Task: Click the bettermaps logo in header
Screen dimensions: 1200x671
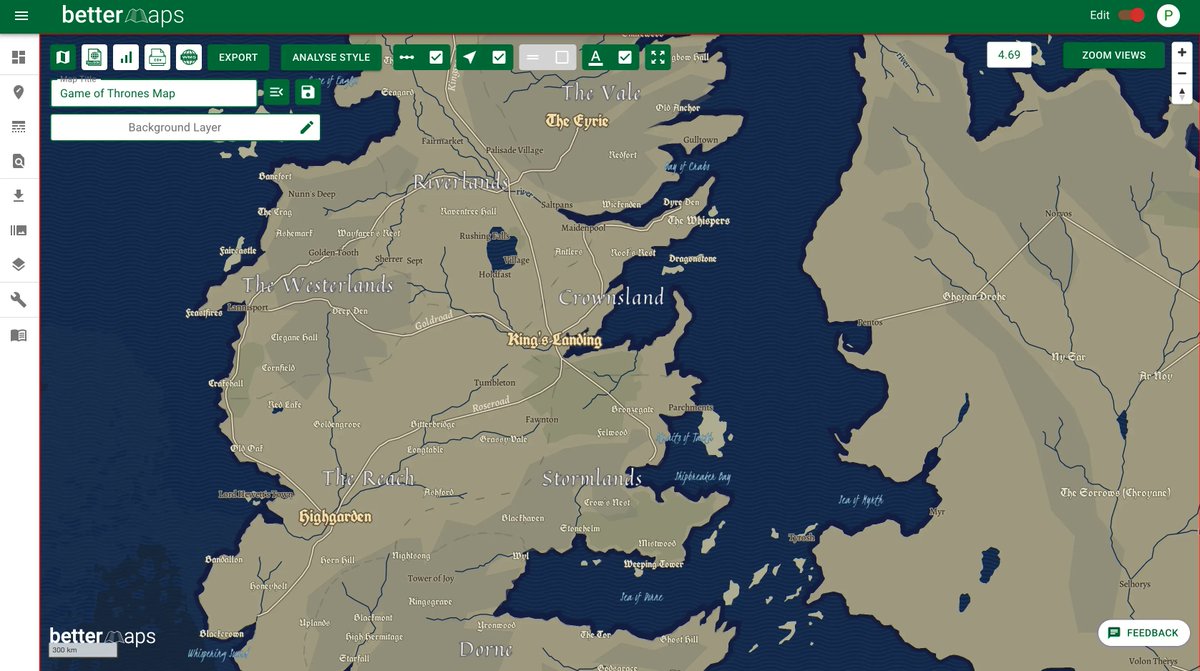Action: click(123, 16)
